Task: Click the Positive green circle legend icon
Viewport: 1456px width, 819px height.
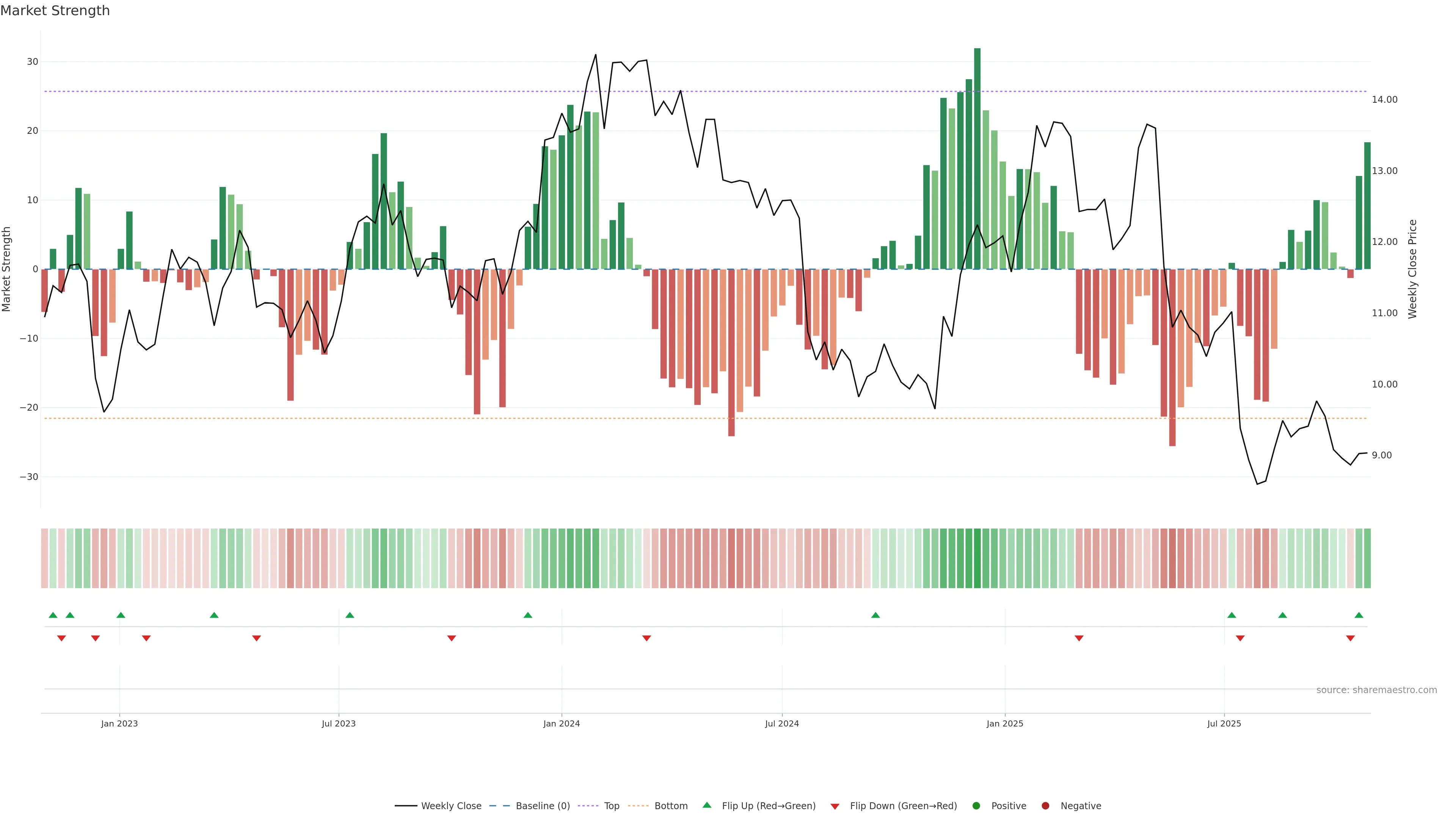Action: click(976, 805)
